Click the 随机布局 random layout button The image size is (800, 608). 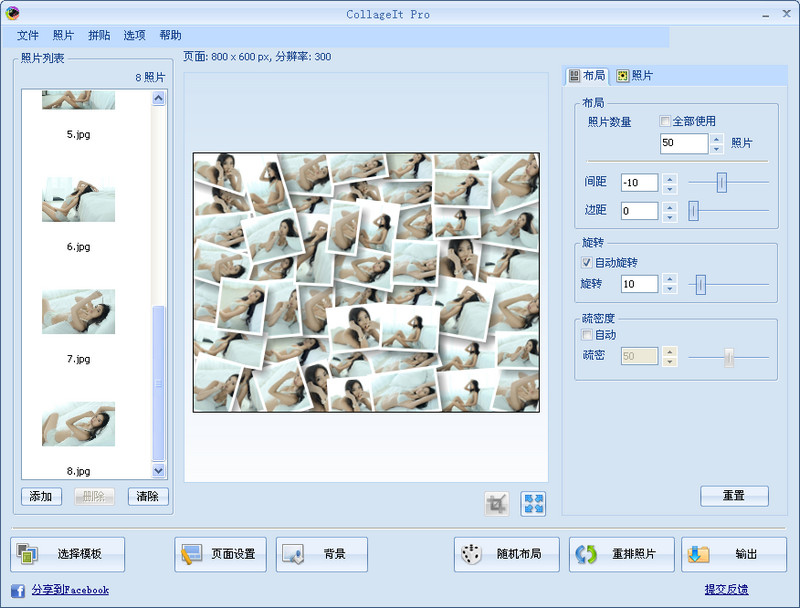pos(507,554)
